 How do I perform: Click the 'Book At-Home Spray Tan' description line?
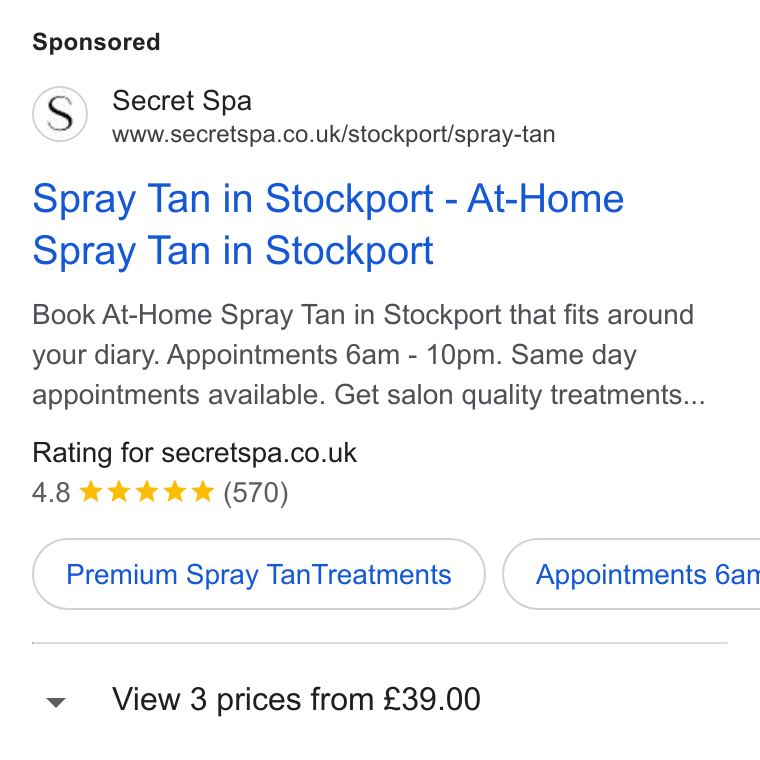(x=363, y=315)
